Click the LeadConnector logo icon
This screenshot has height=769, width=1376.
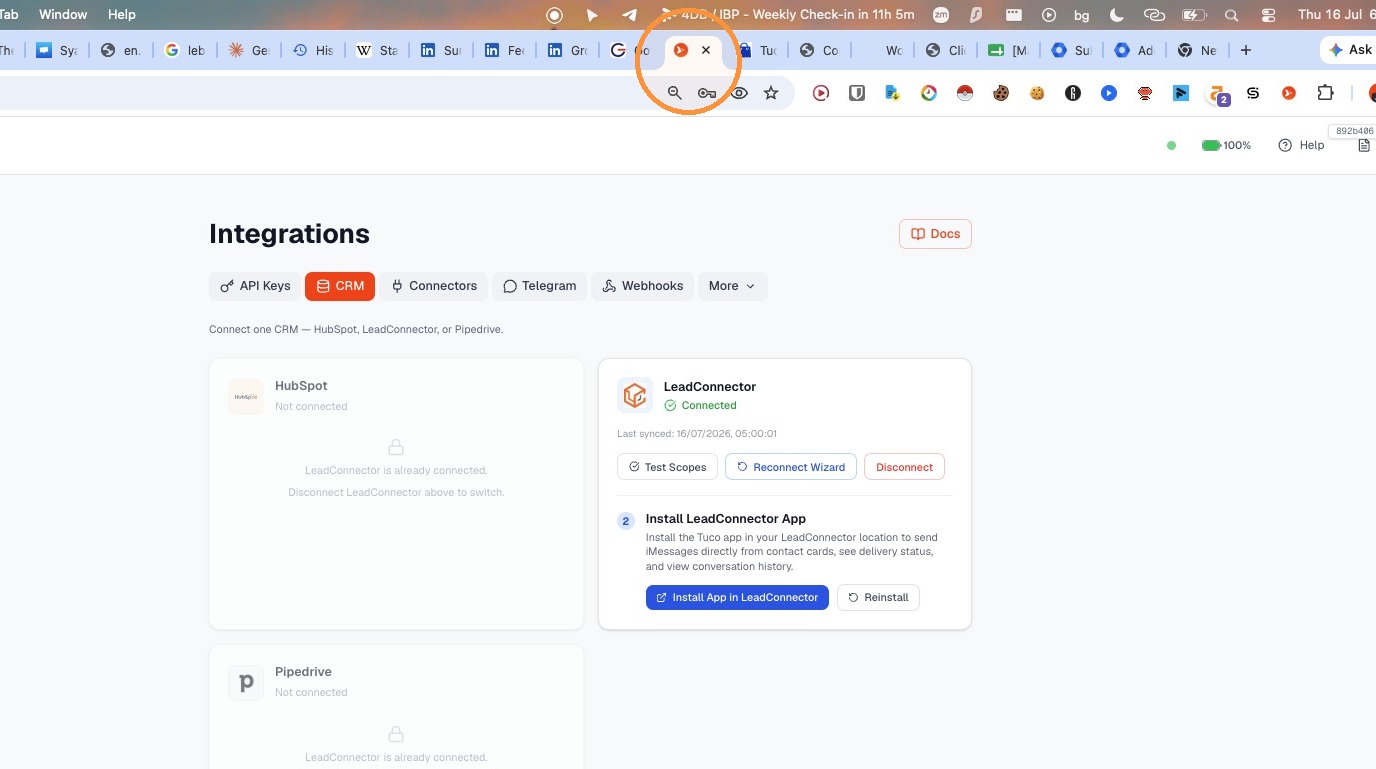pyautogui.click(x=634, y=395)
